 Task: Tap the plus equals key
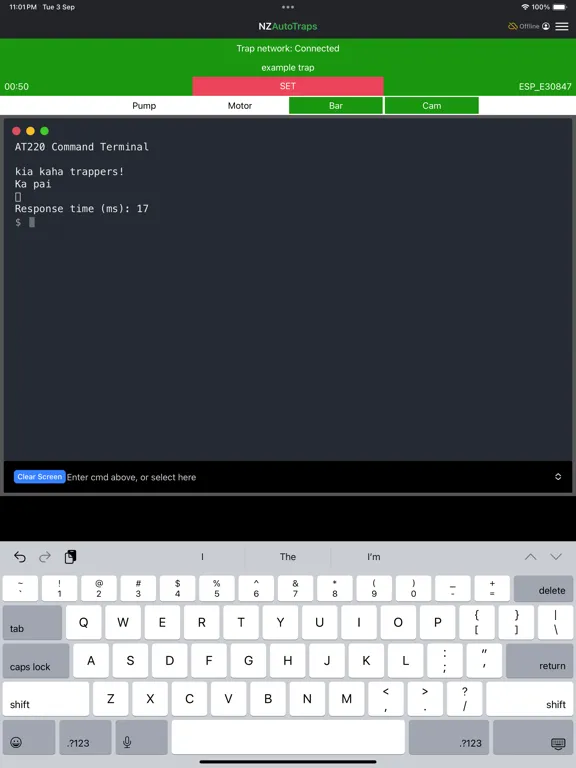[x=492, y=588]
